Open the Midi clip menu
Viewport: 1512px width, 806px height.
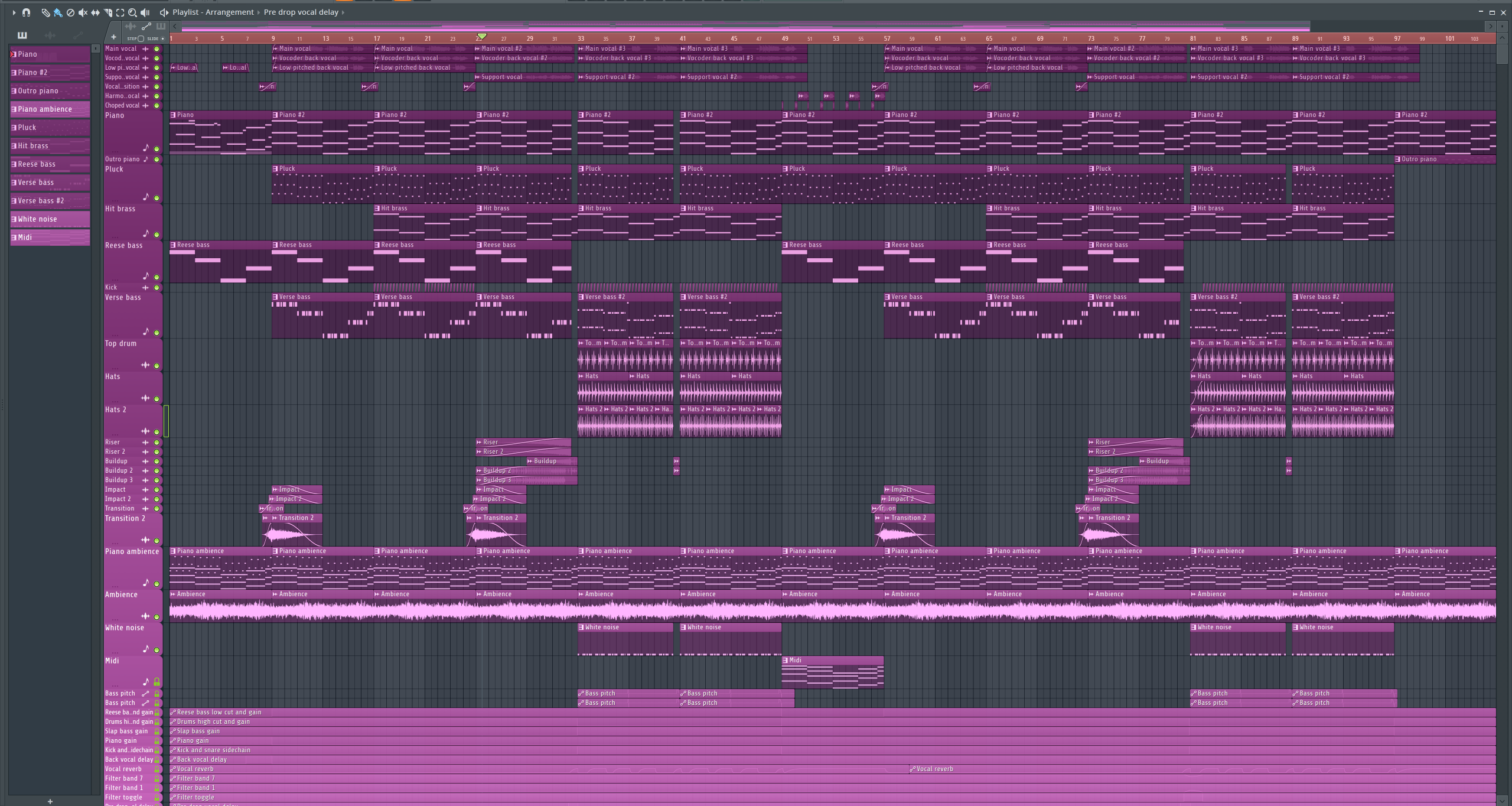click(x=786, y=661)
